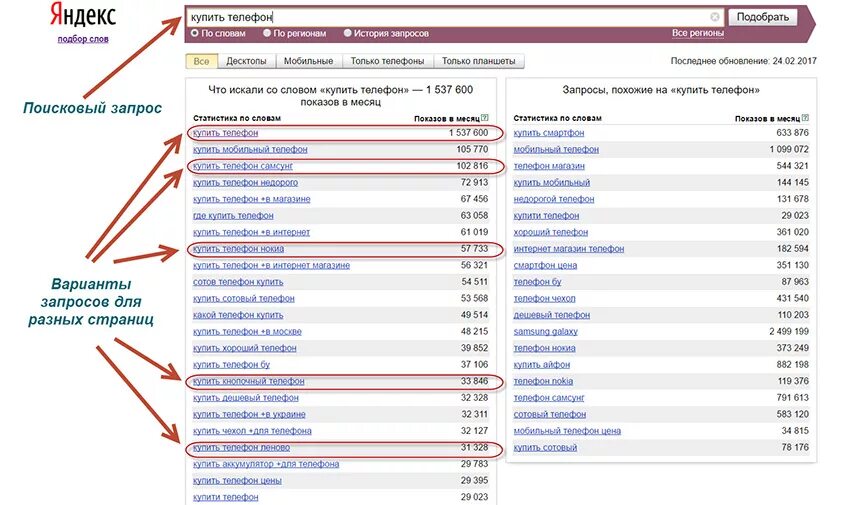The height and width of the screenshot is (505, 845).
Task: Open the 'Все регионы' region selector
Action: point(697,33)
